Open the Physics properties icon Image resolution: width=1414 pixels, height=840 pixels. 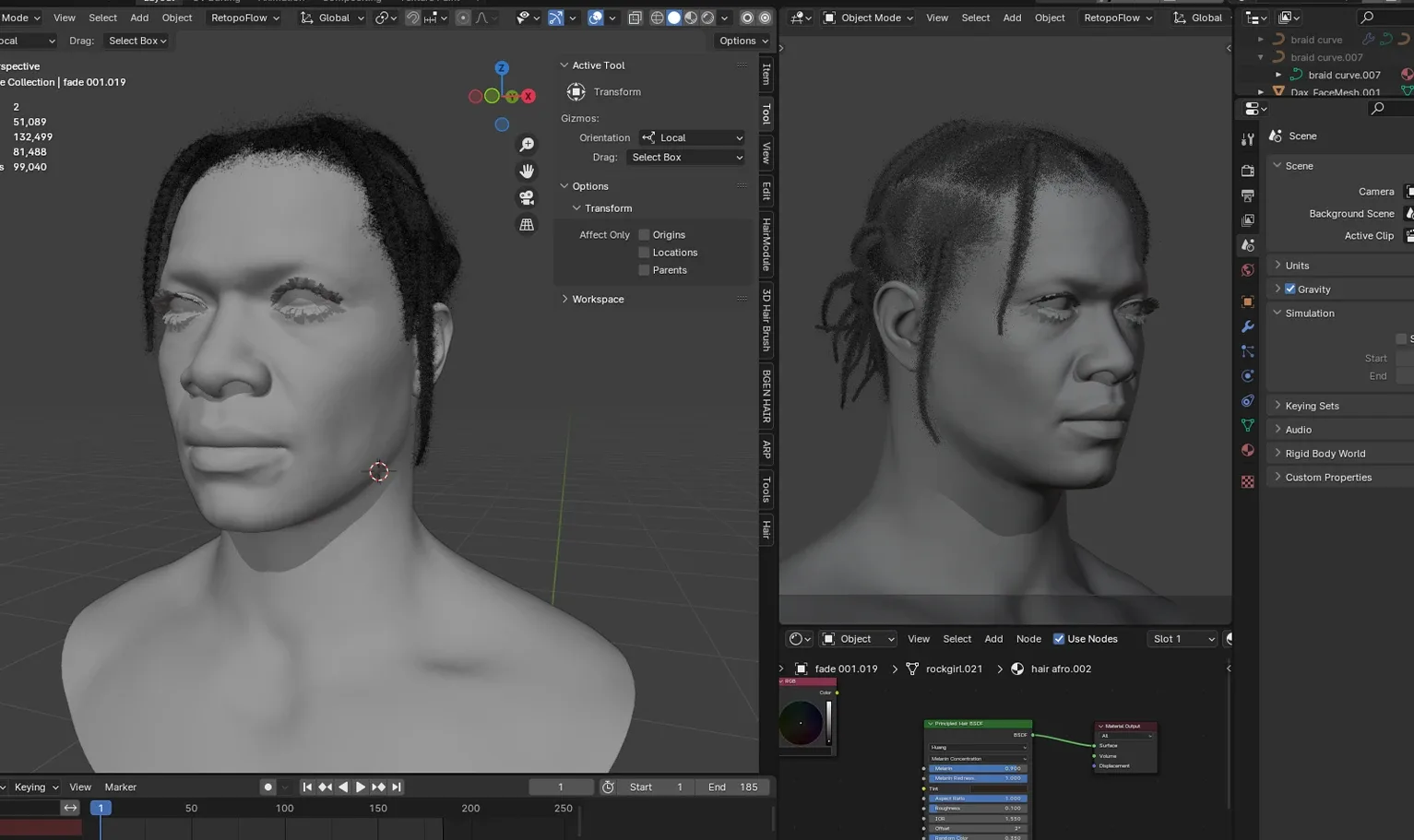1247,376
